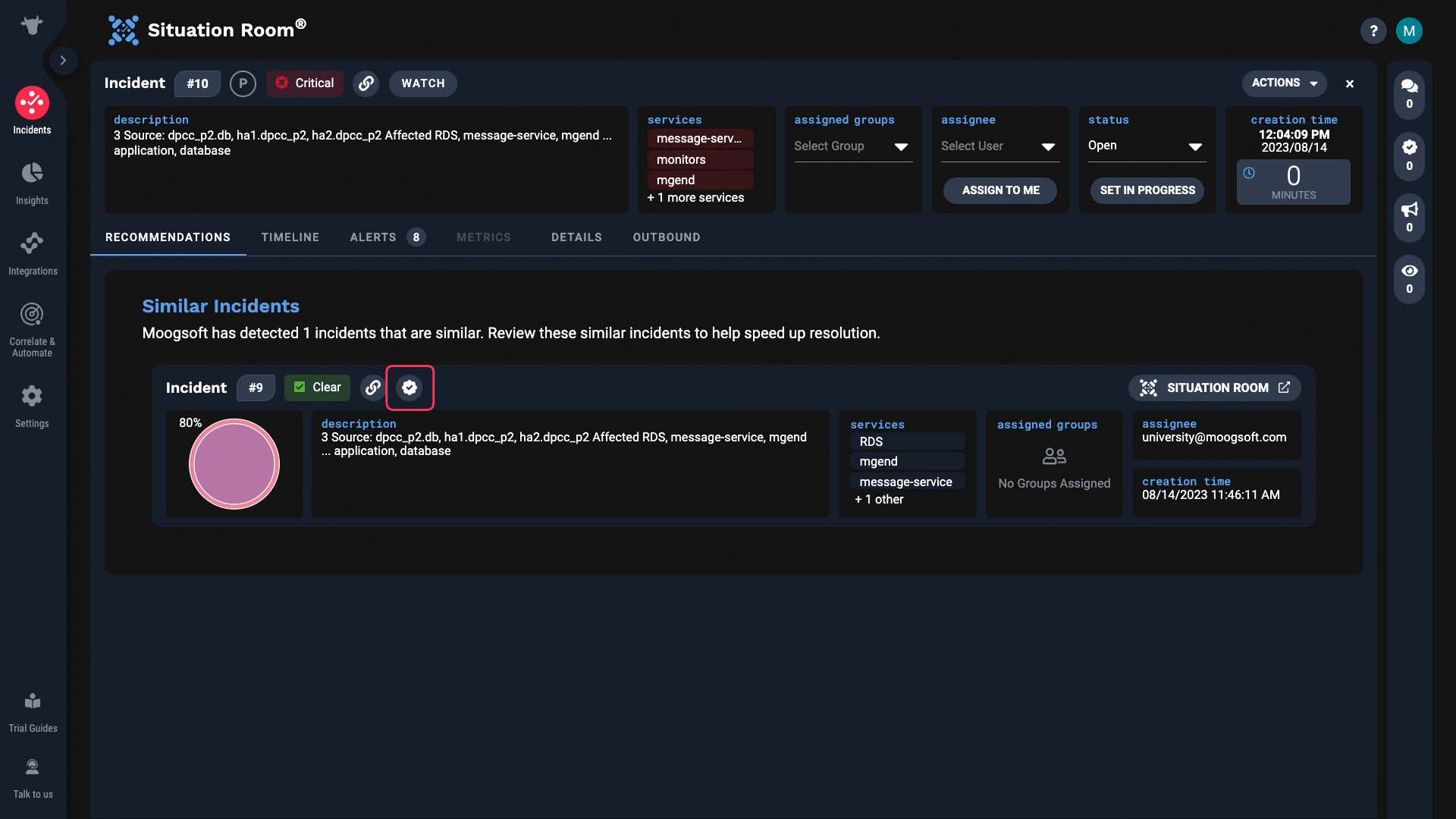This screenshot has height=819, width=1456.
Task: Copy link icon for incident #9
Action: pos(372,388)
